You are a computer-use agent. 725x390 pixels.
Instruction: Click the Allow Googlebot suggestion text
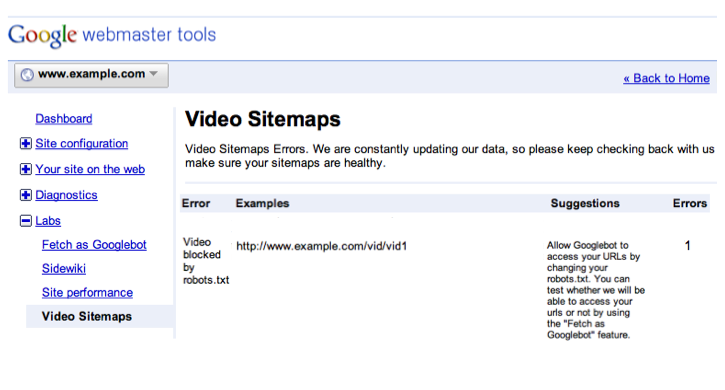pyautogui.click(x=596, y=290)
